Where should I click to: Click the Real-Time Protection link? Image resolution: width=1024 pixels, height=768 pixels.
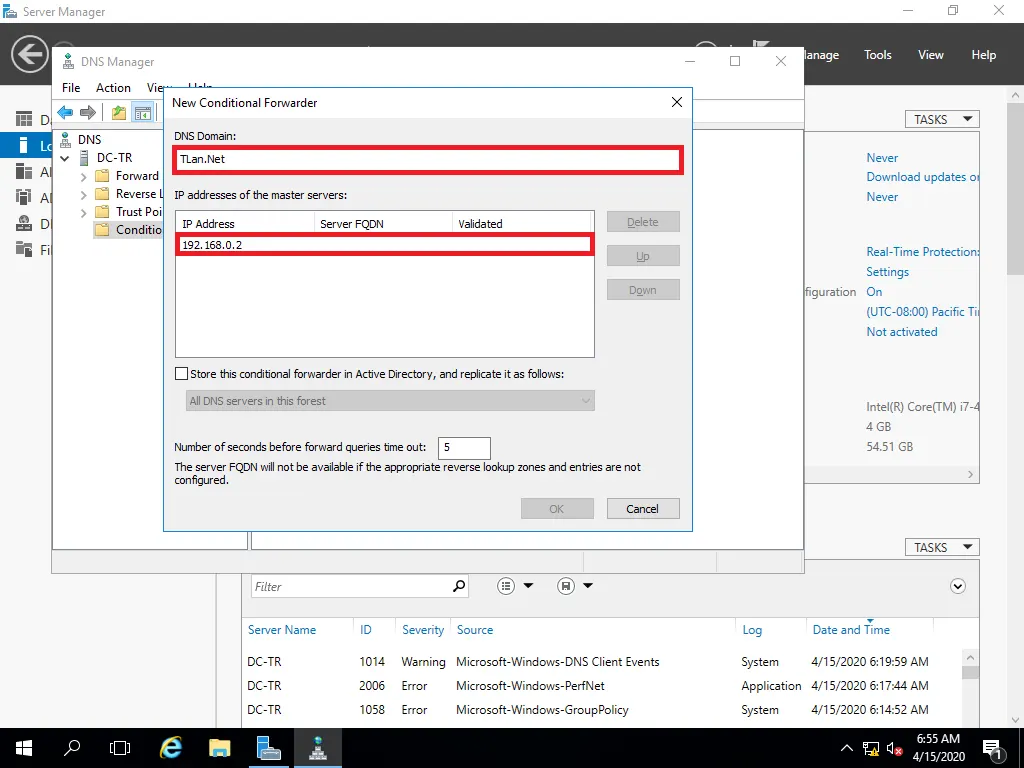click(923, 252)
